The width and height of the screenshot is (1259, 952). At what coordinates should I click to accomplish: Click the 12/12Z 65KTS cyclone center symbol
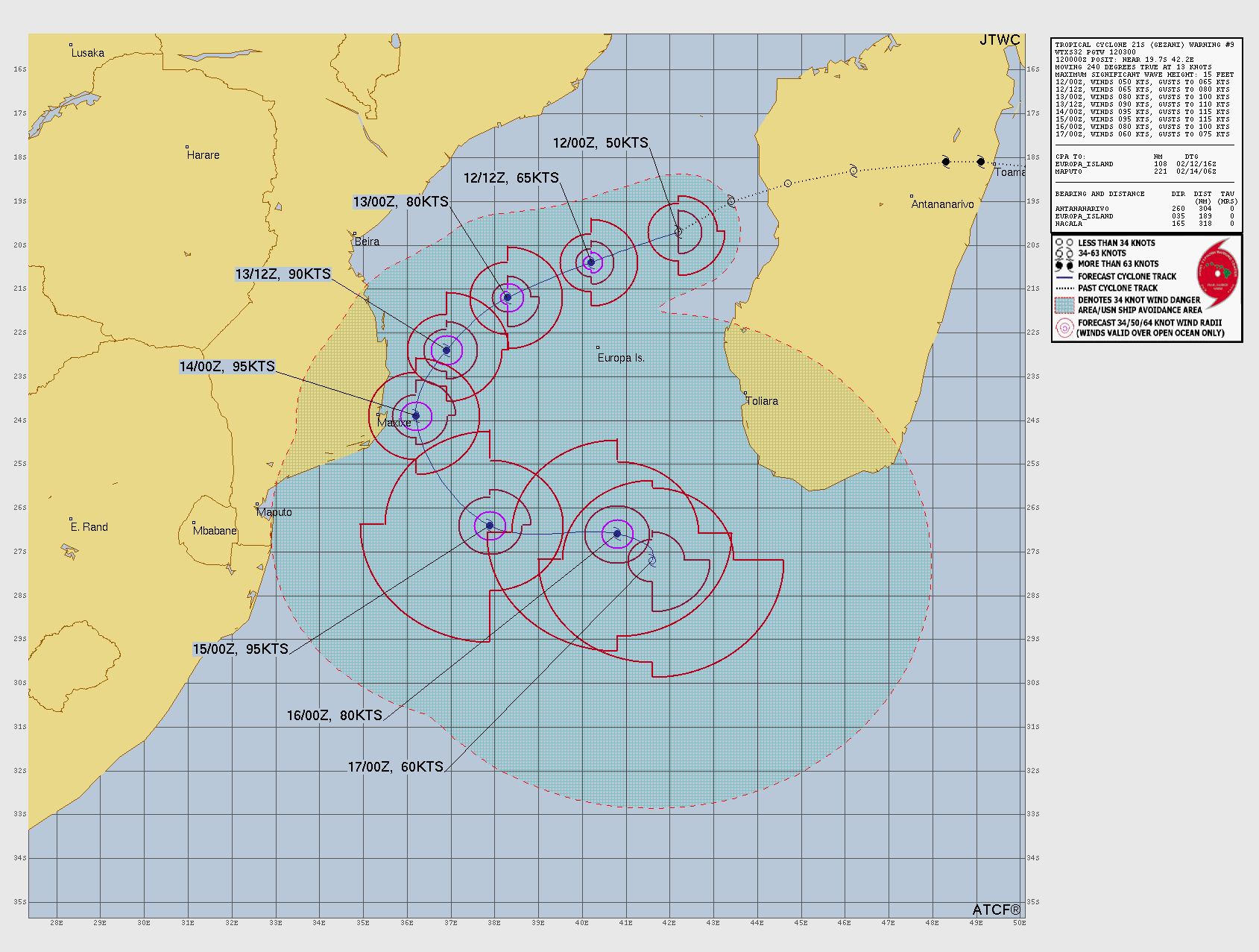[x=591, y=262]
